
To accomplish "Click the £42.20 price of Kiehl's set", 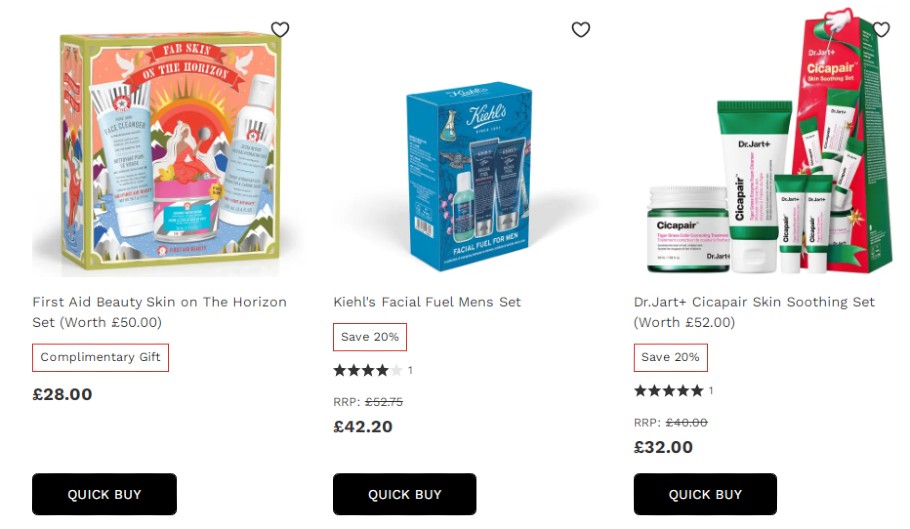I will pyautogui.click(x=363, y=427).
